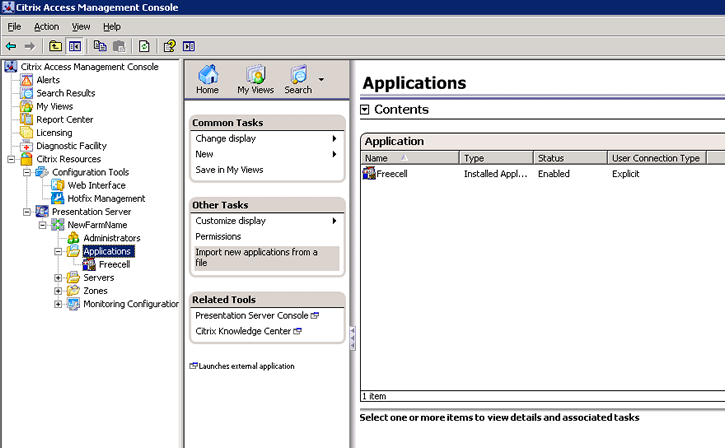725x448 pixels.
Task: Click the Copy toolbar icon
Action: pos(100,46)
